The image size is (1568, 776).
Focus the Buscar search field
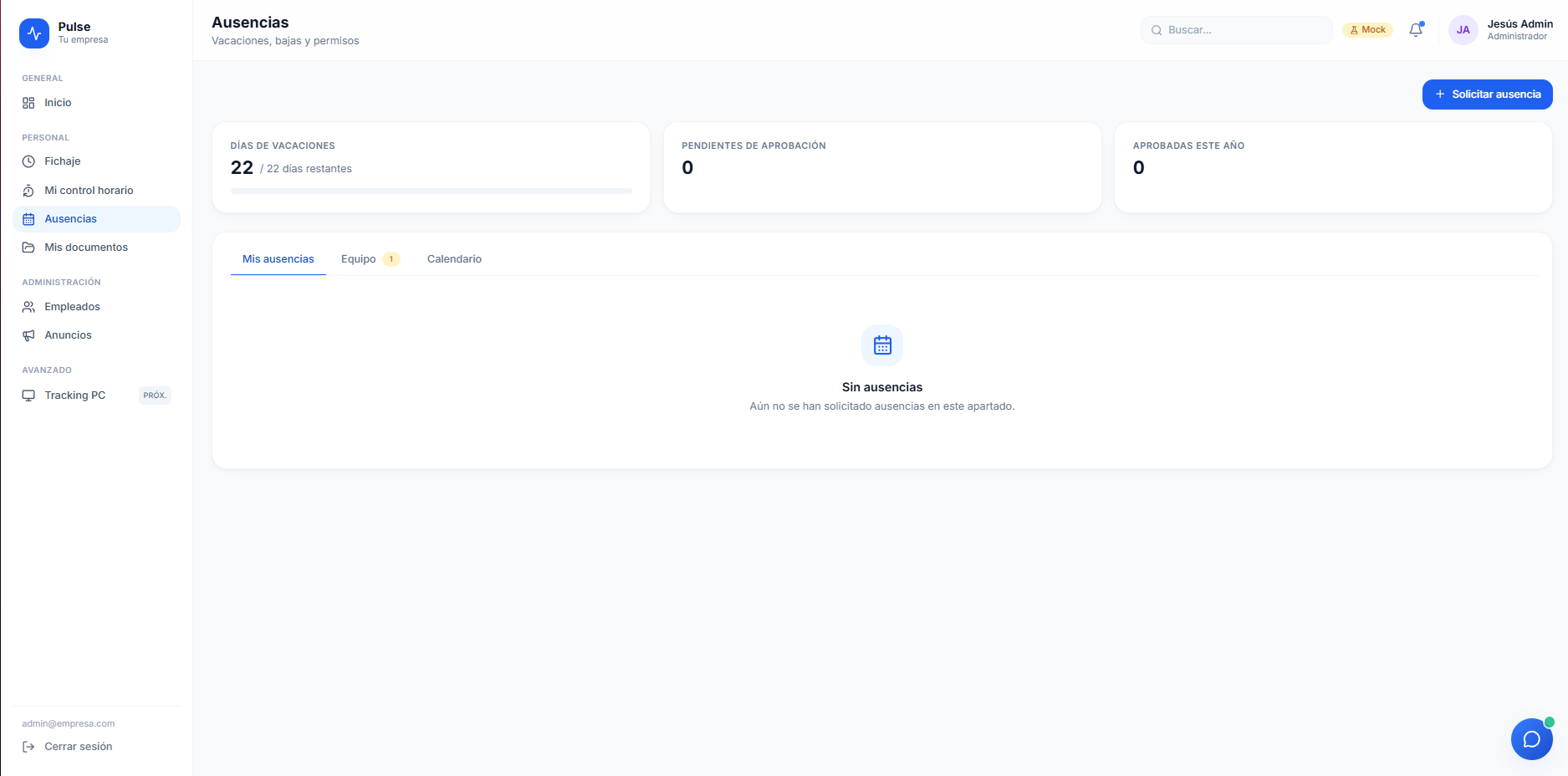click(x=1237, y=30)
